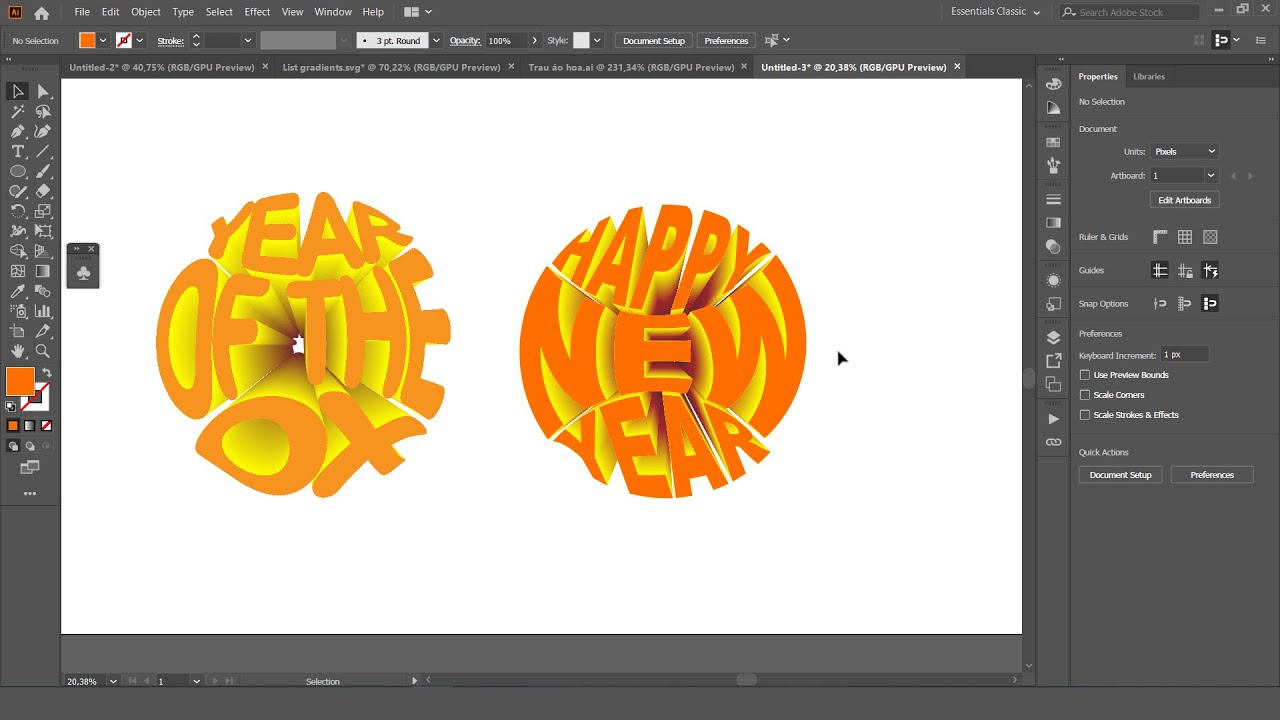This screenshot has height=720, width=1280.
Task: Open the Essentials Classic workspace dropdown
Action: tap(995, 12)
